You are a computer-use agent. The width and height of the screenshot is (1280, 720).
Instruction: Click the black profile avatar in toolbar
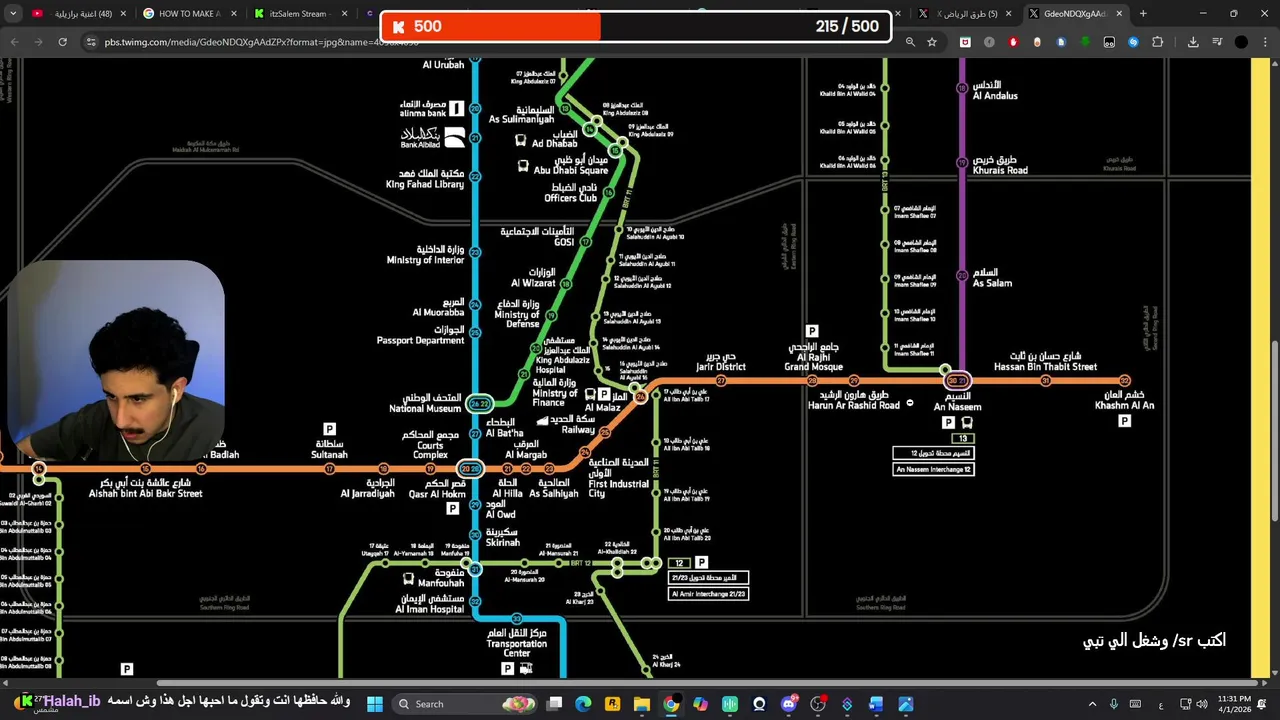1241,42
